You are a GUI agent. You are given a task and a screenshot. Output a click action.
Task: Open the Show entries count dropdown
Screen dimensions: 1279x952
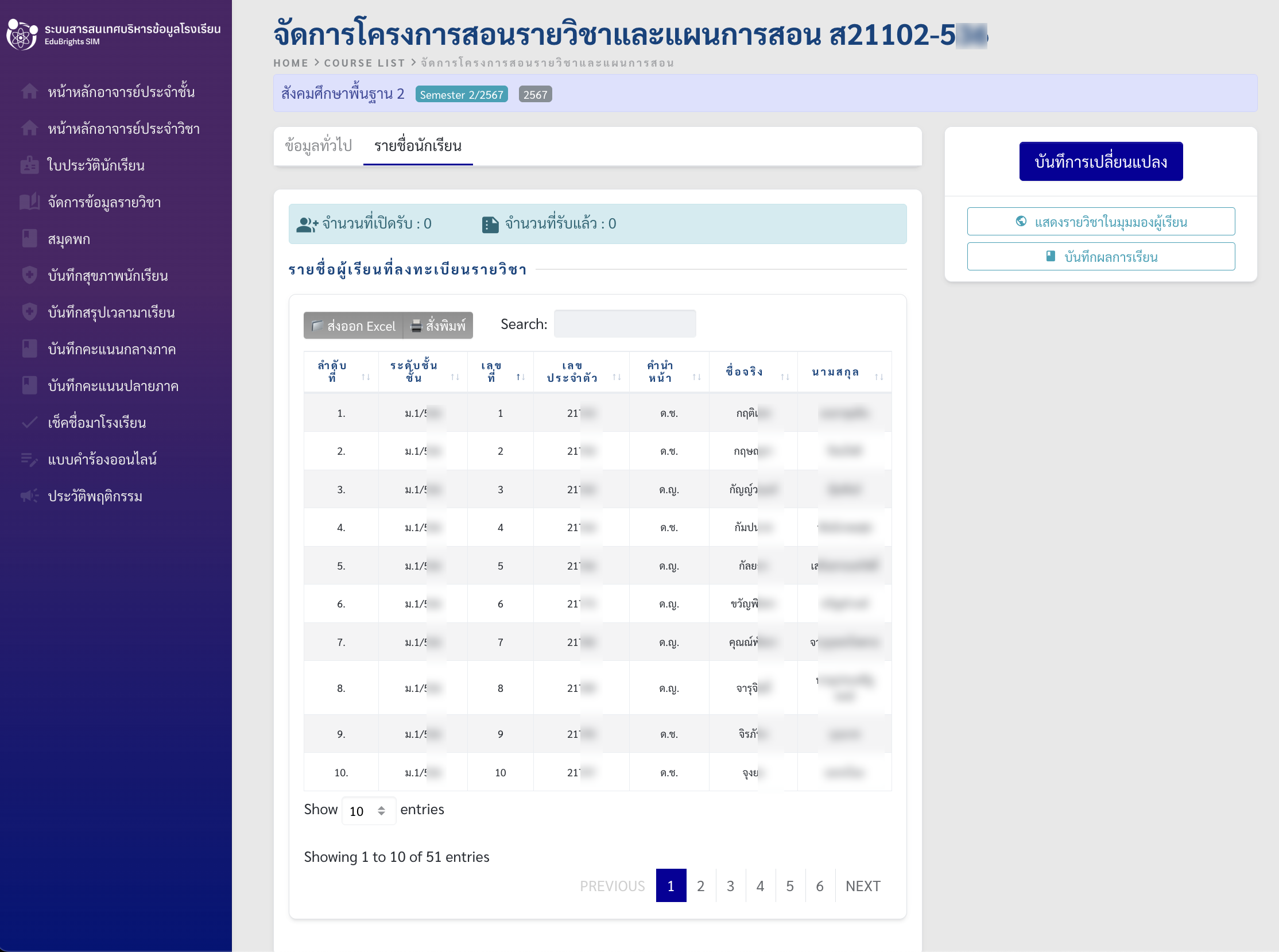point(369,811)
